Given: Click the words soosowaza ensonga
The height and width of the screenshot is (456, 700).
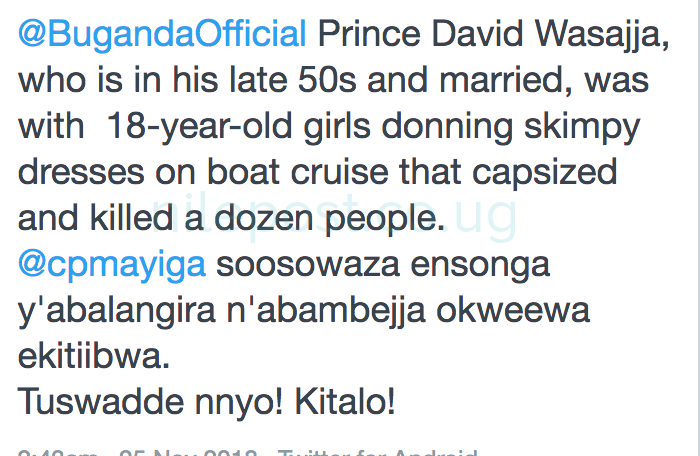Looking at the screenshot, I should tap(408, 266).
